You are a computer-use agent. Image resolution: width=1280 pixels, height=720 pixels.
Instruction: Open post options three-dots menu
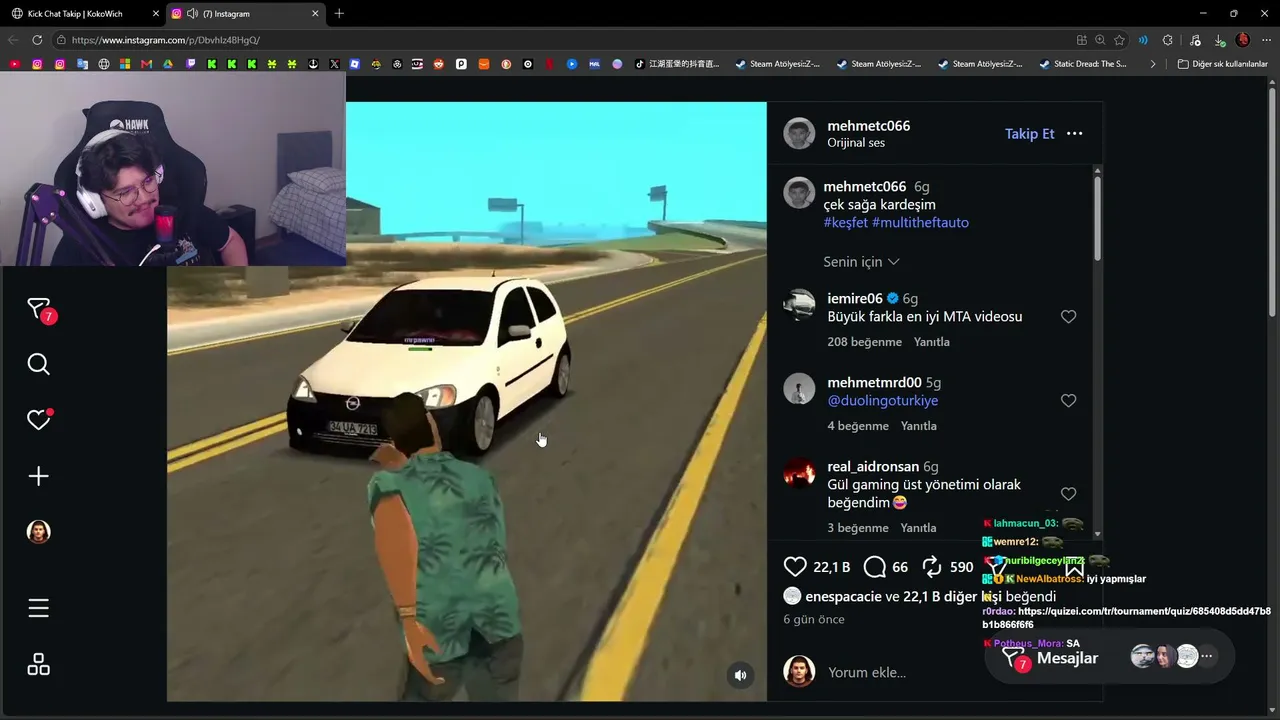point(1075,134)
